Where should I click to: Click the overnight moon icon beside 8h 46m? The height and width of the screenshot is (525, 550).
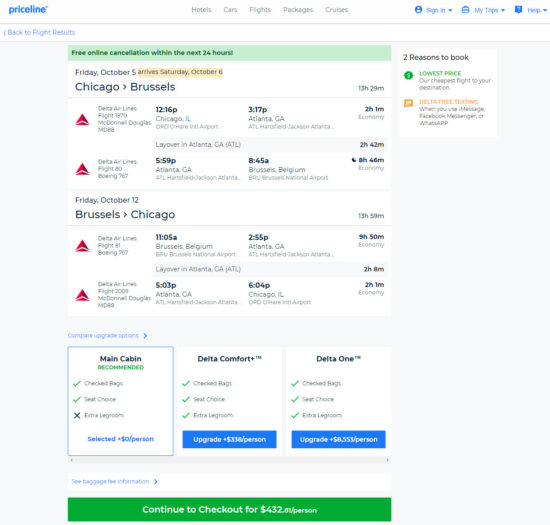(354, 160)
